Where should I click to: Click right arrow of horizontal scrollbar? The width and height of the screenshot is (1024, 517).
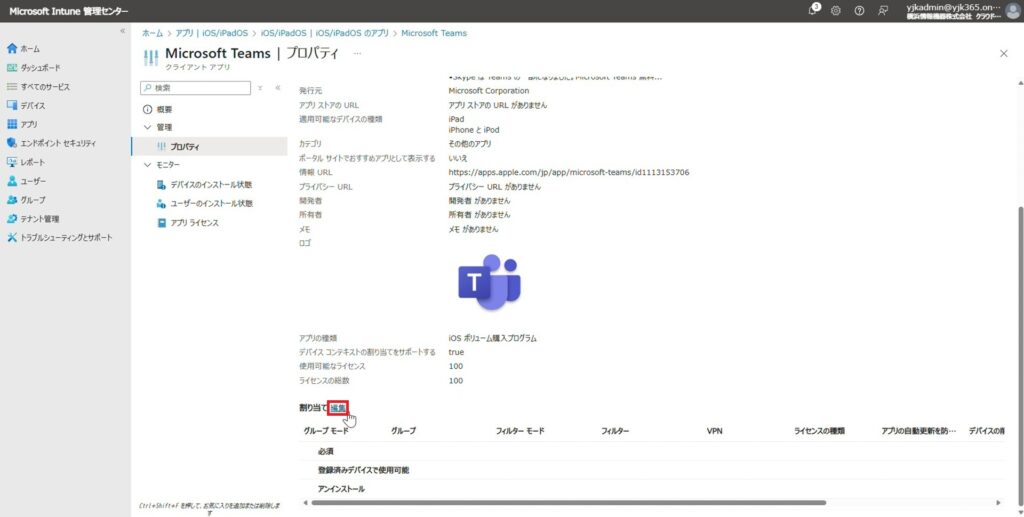pyautogui.click(x=998, y=503)
